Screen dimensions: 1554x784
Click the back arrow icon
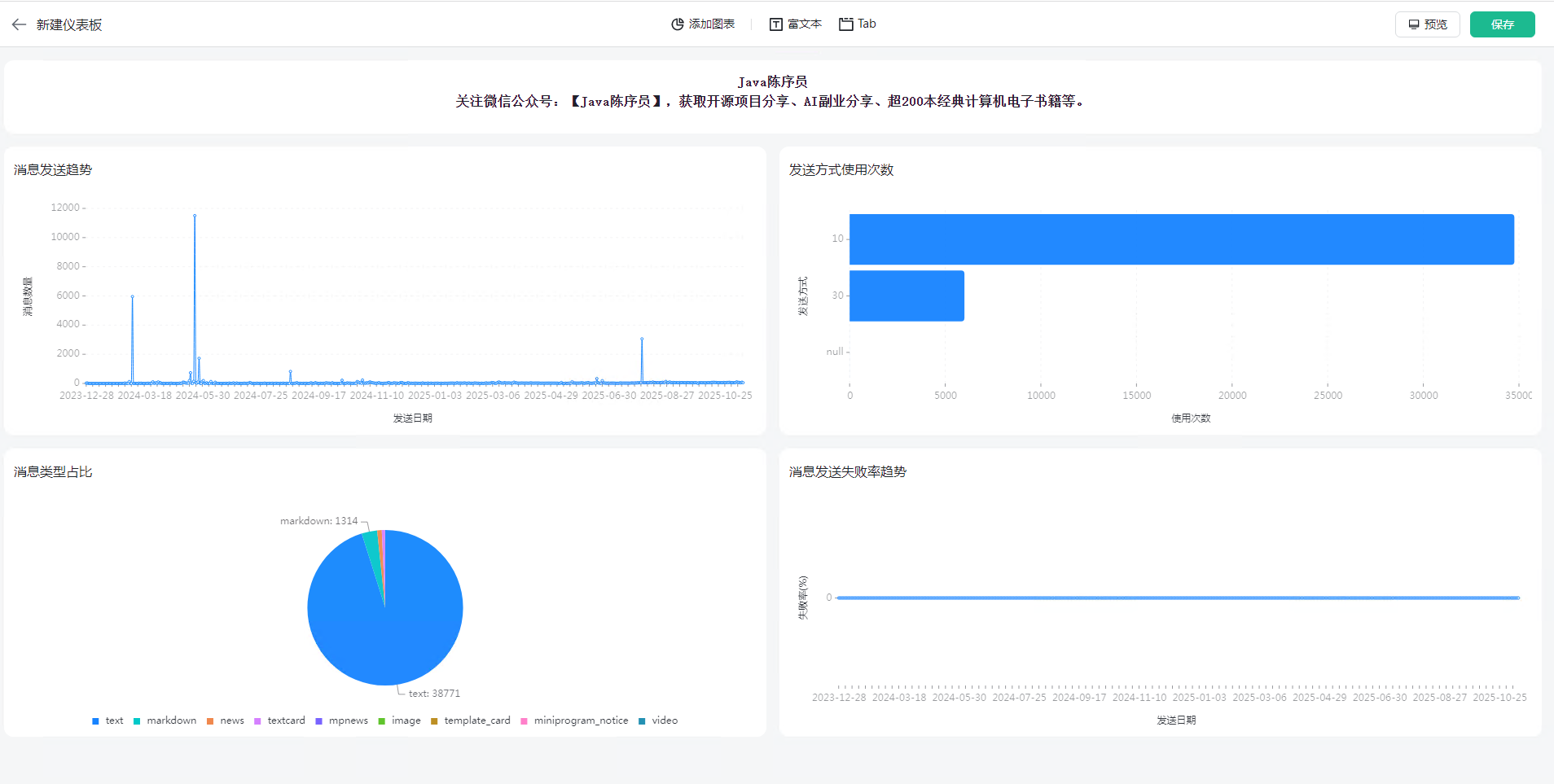tap(19, 24)
